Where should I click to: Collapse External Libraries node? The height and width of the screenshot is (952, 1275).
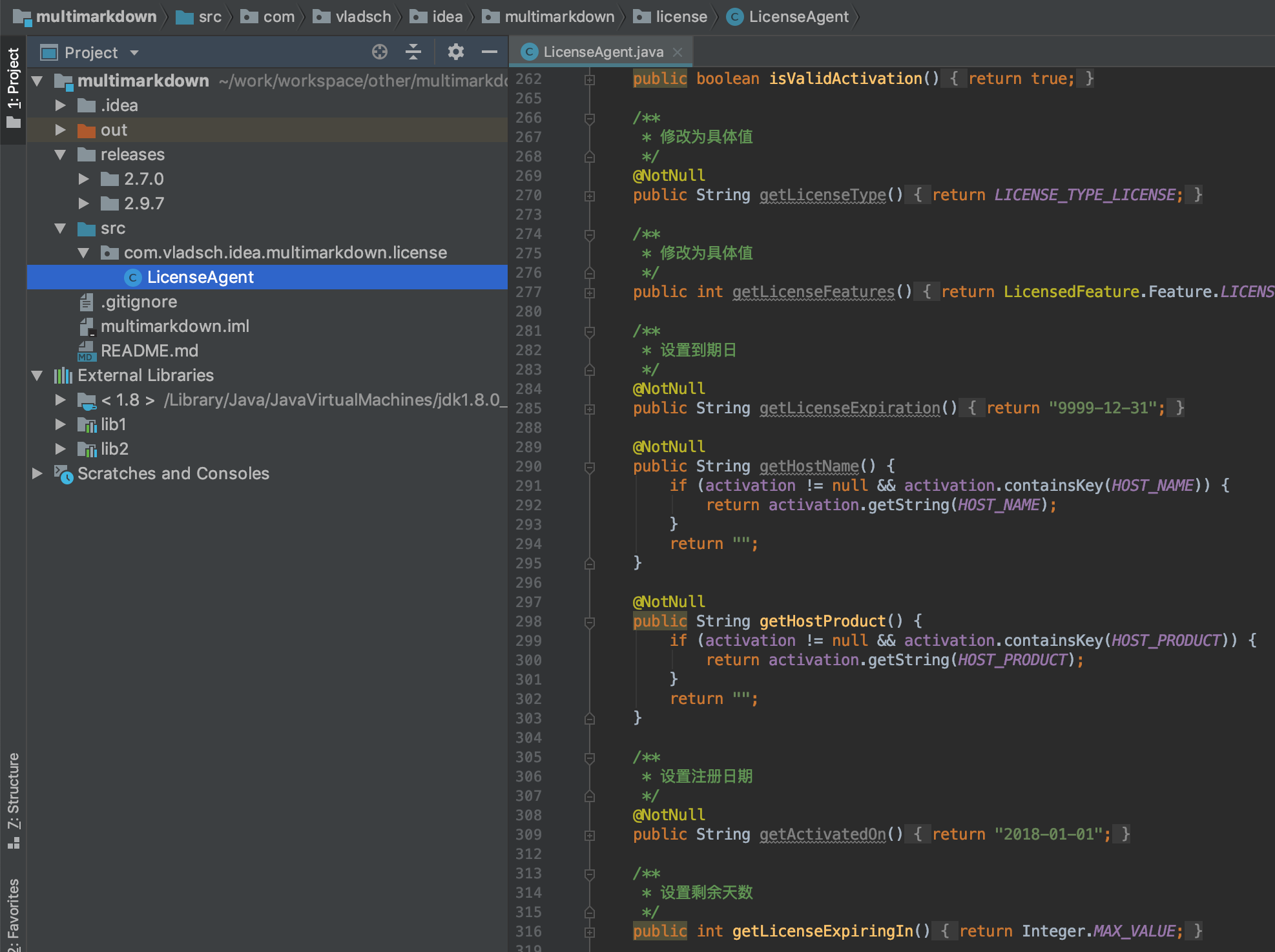(37, 375)
